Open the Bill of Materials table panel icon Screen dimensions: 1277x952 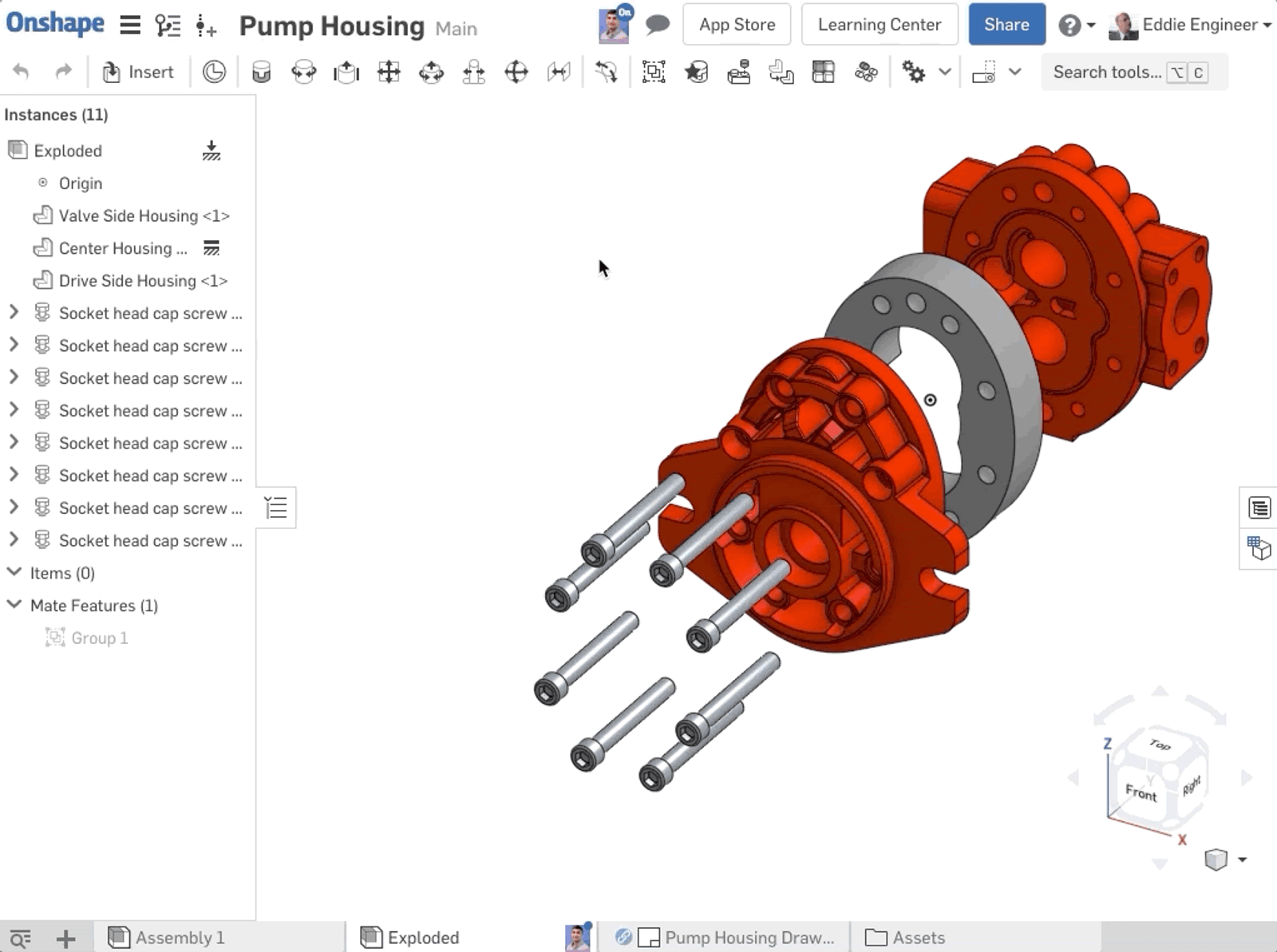coord(1259,508)
